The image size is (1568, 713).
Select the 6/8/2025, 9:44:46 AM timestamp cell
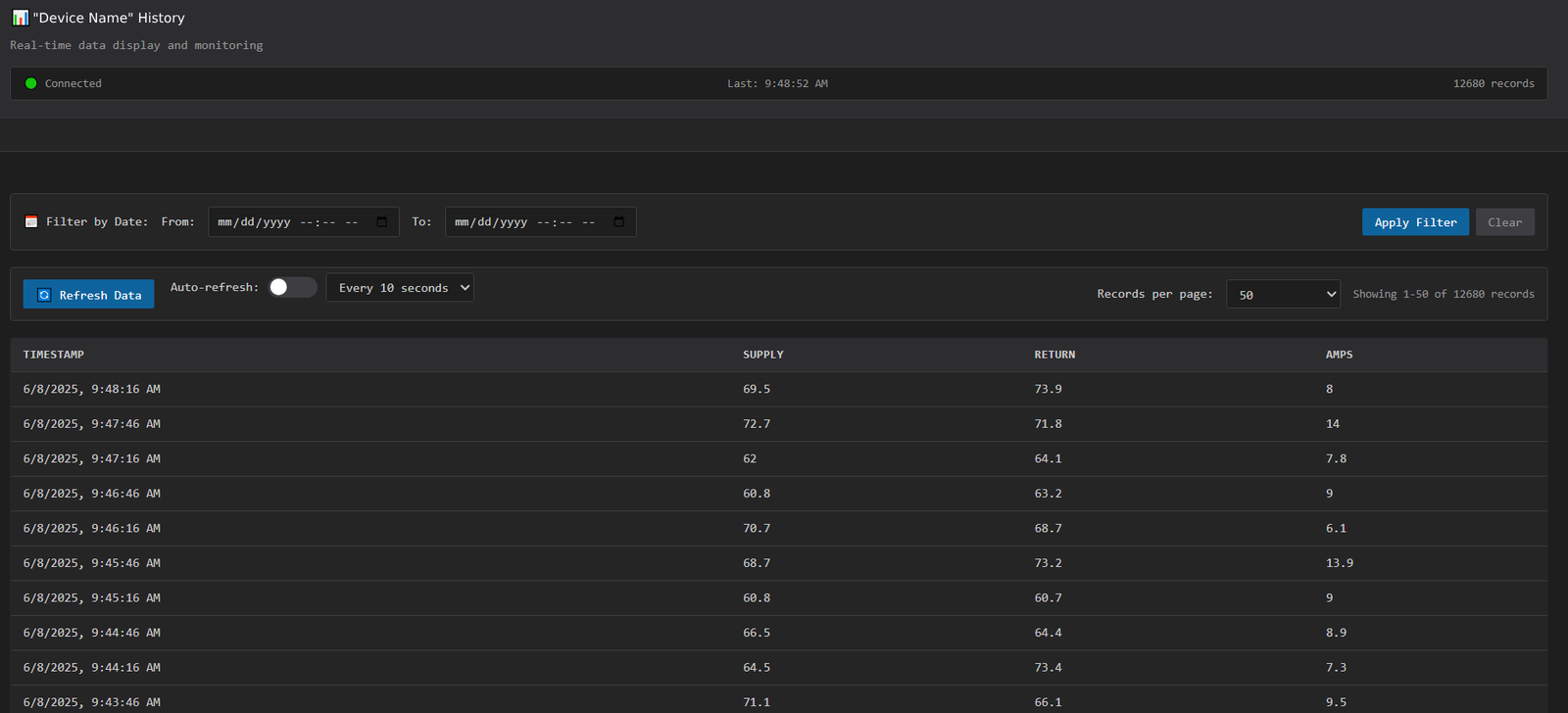(x=92, y=633)
